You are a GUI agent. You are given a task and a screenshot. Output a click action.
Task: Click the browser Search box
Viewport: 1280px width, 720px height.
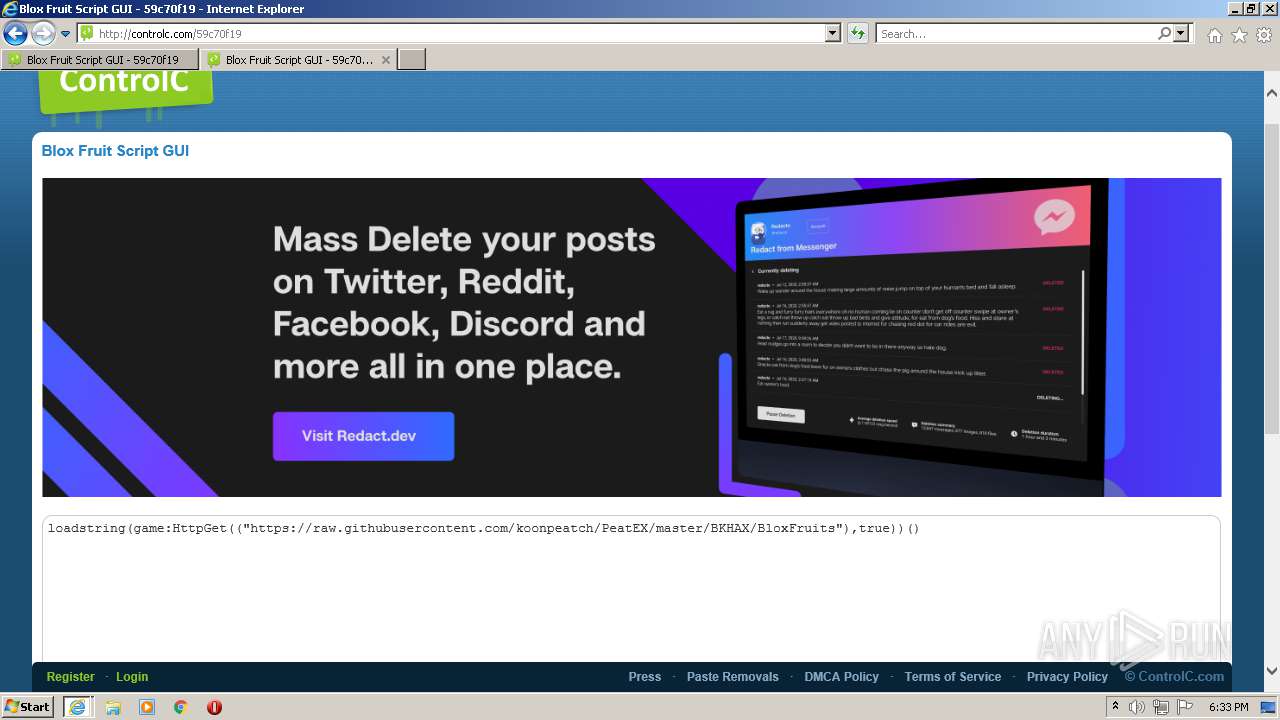[1016, 34]
